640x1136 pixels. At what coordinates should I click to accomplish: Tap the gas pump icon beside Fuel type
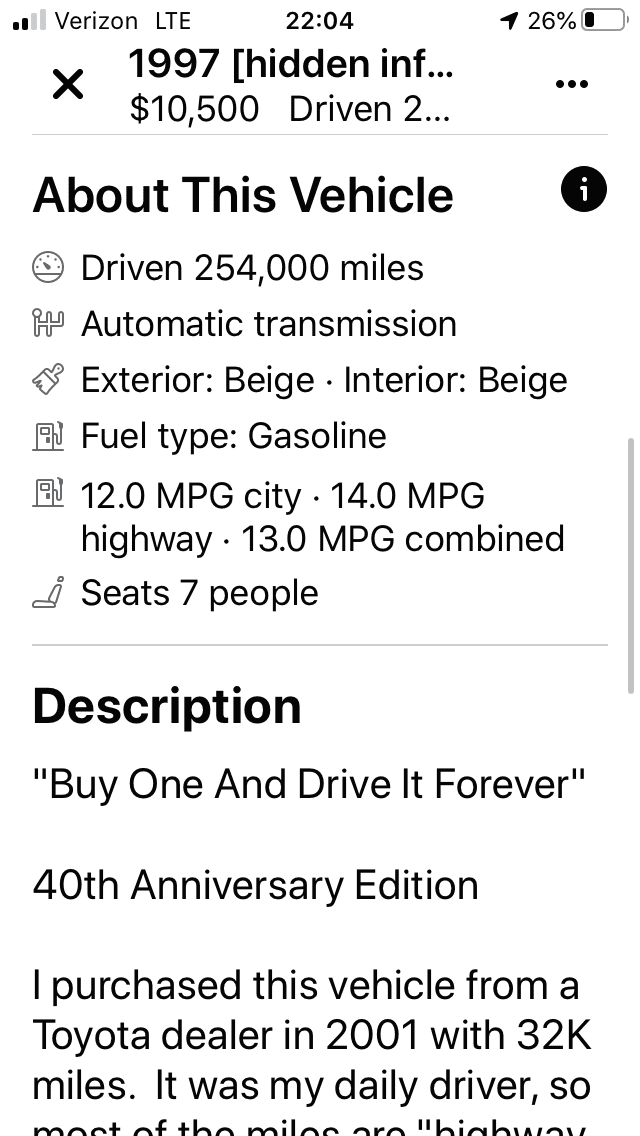48,435
